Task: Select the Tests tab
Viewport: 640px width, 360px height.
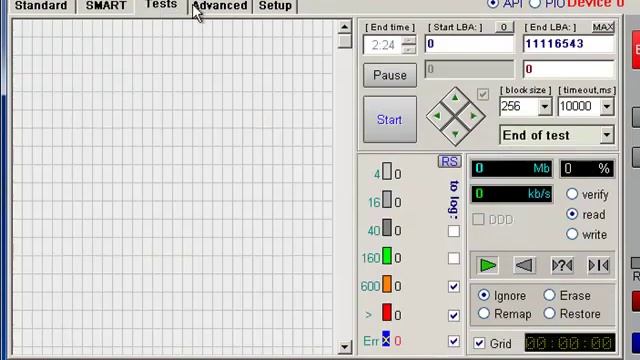Action: [x=161, y=5]
